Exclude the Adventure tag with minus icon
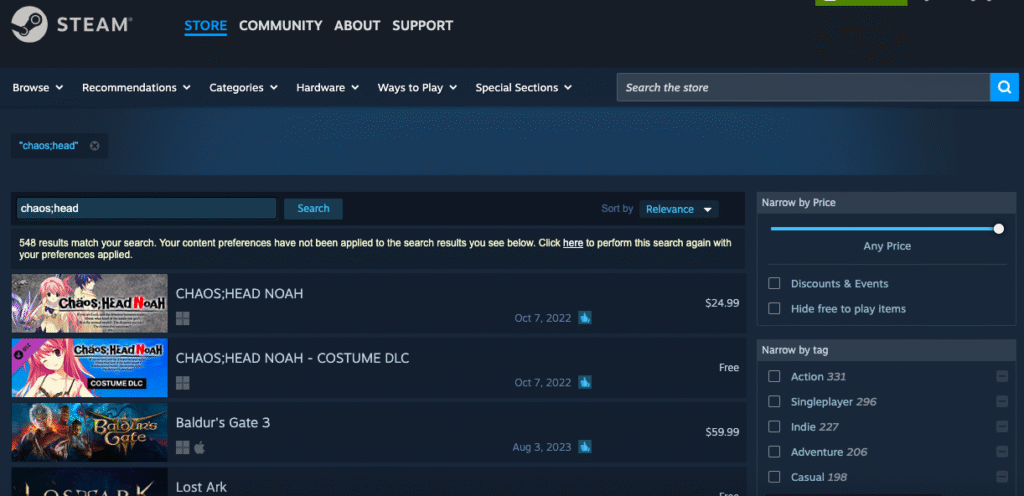Image resolution: width=1024 pixels, height=496 pixels. click(1002, 452)
